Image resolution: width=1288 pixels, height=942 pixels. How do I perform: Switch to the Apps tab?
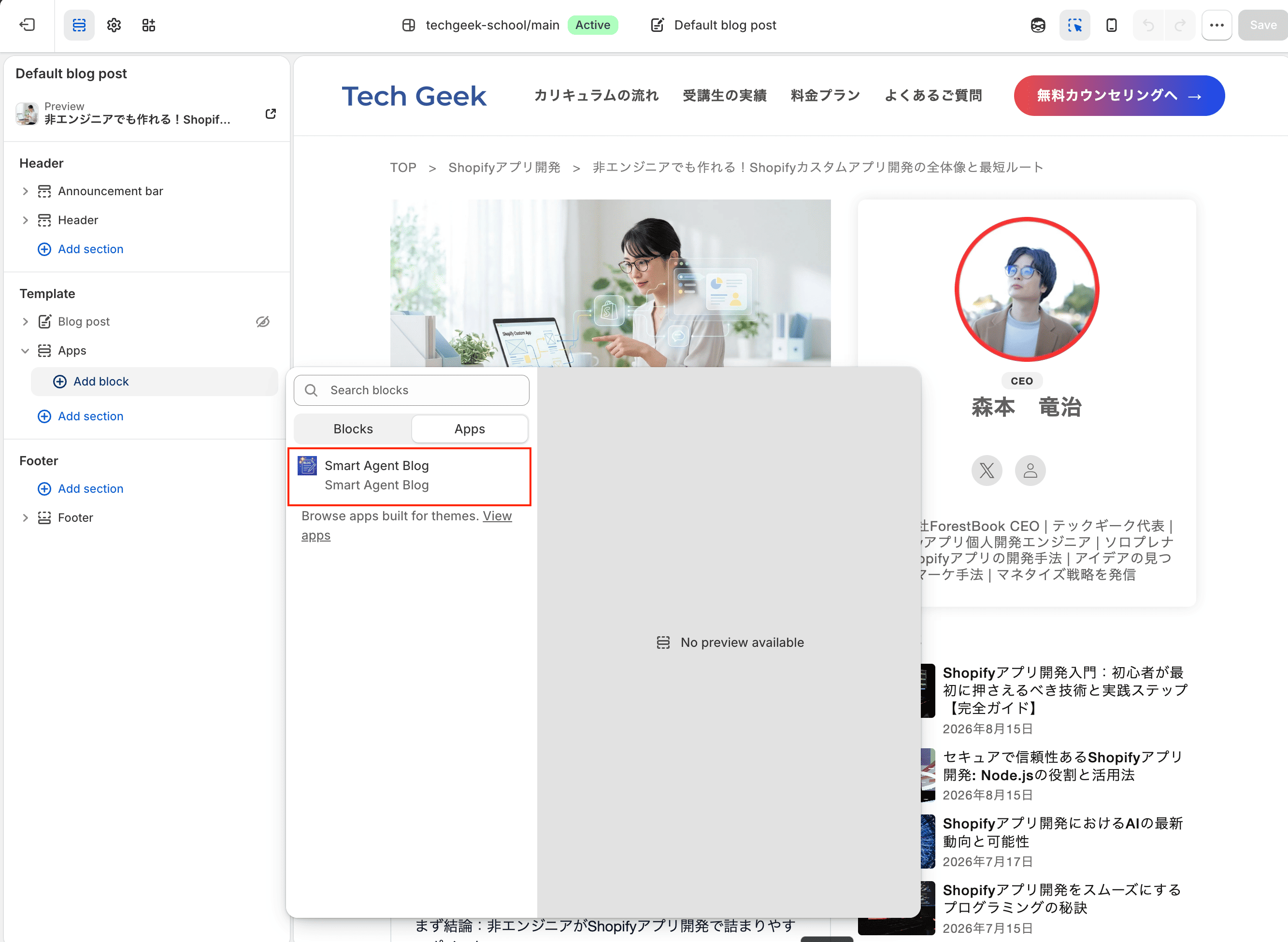pyautogui.click(x=469, y=429)
